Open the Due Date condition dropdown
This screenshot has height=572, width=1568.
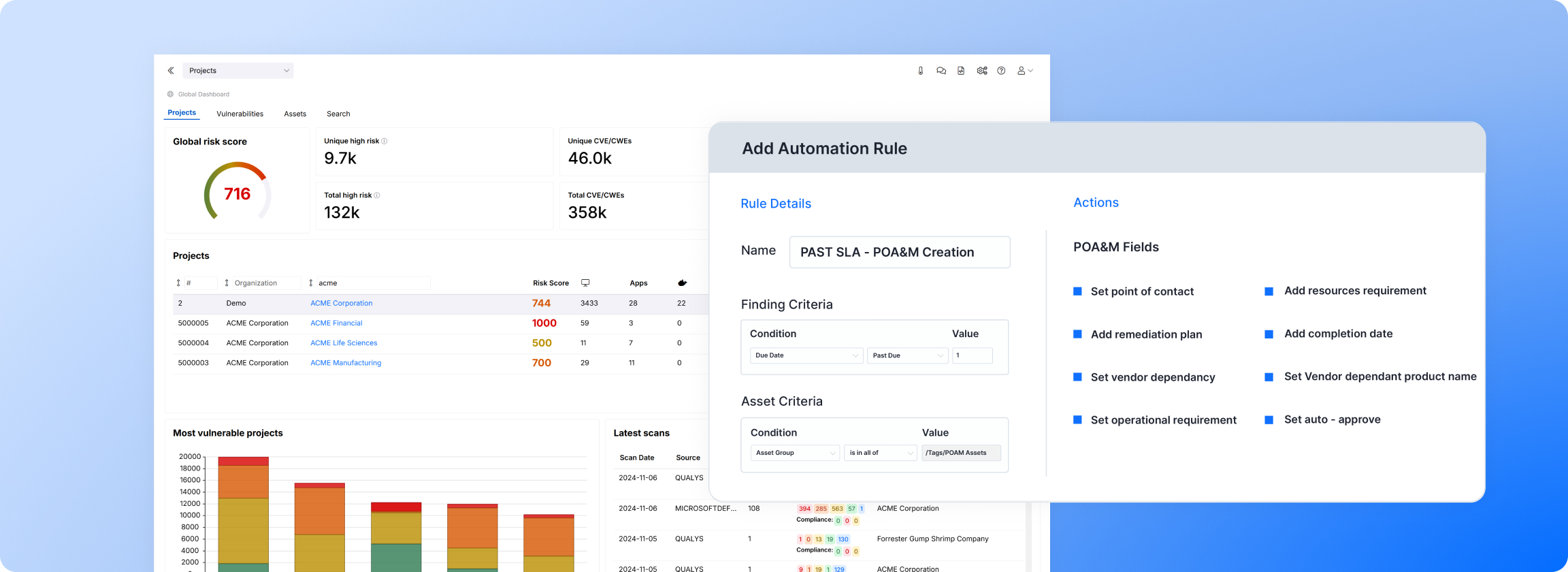[x=806, y=355]
